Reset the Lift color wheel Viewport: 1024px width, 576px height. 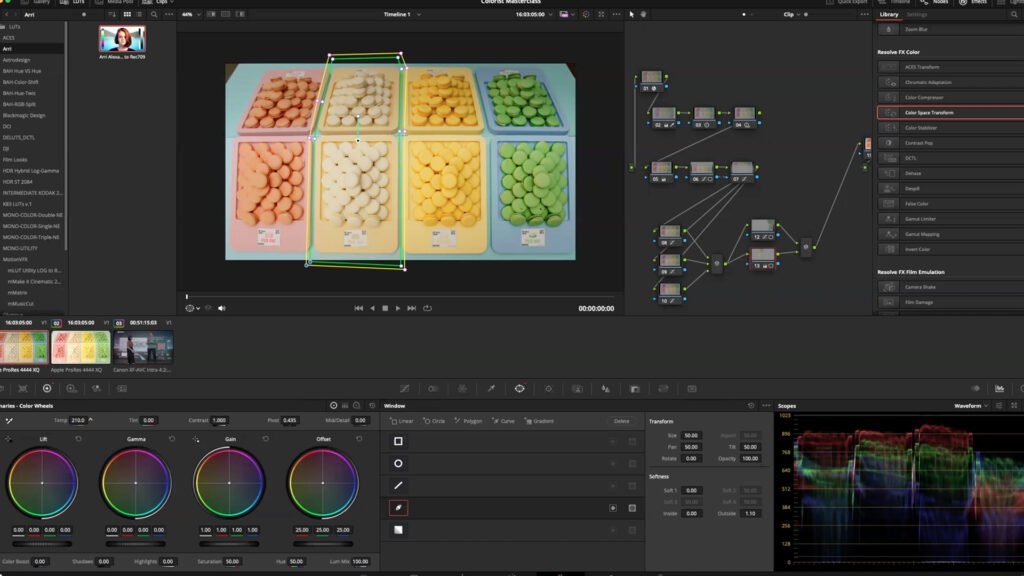[78, 439]
